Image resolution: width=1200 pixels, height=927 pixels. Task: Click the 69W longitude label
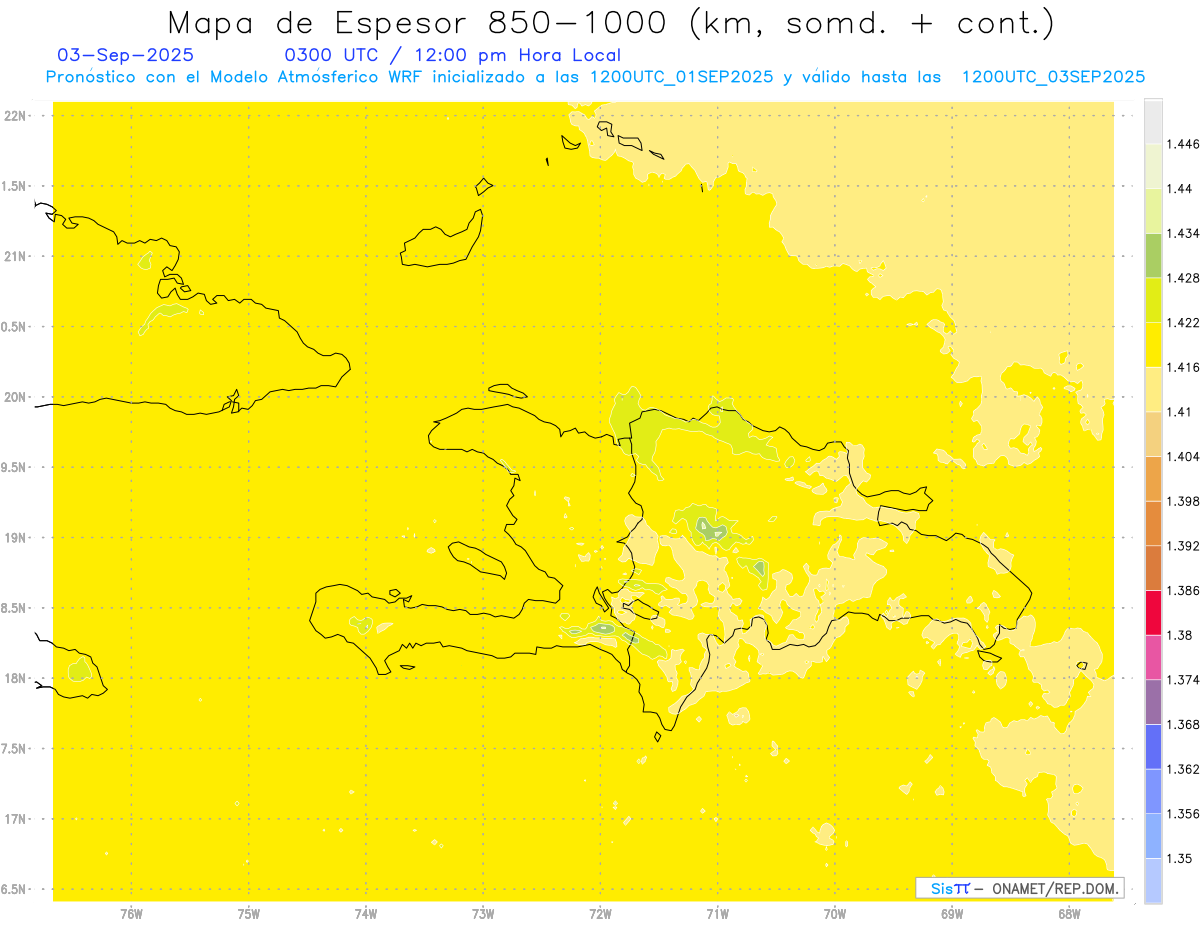pos(952,913)
